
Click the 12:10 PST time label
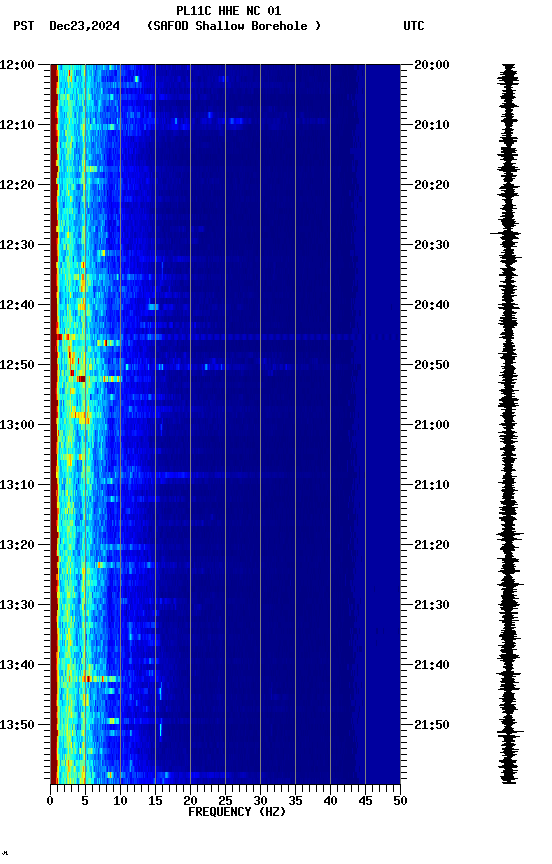coord(17,125)
